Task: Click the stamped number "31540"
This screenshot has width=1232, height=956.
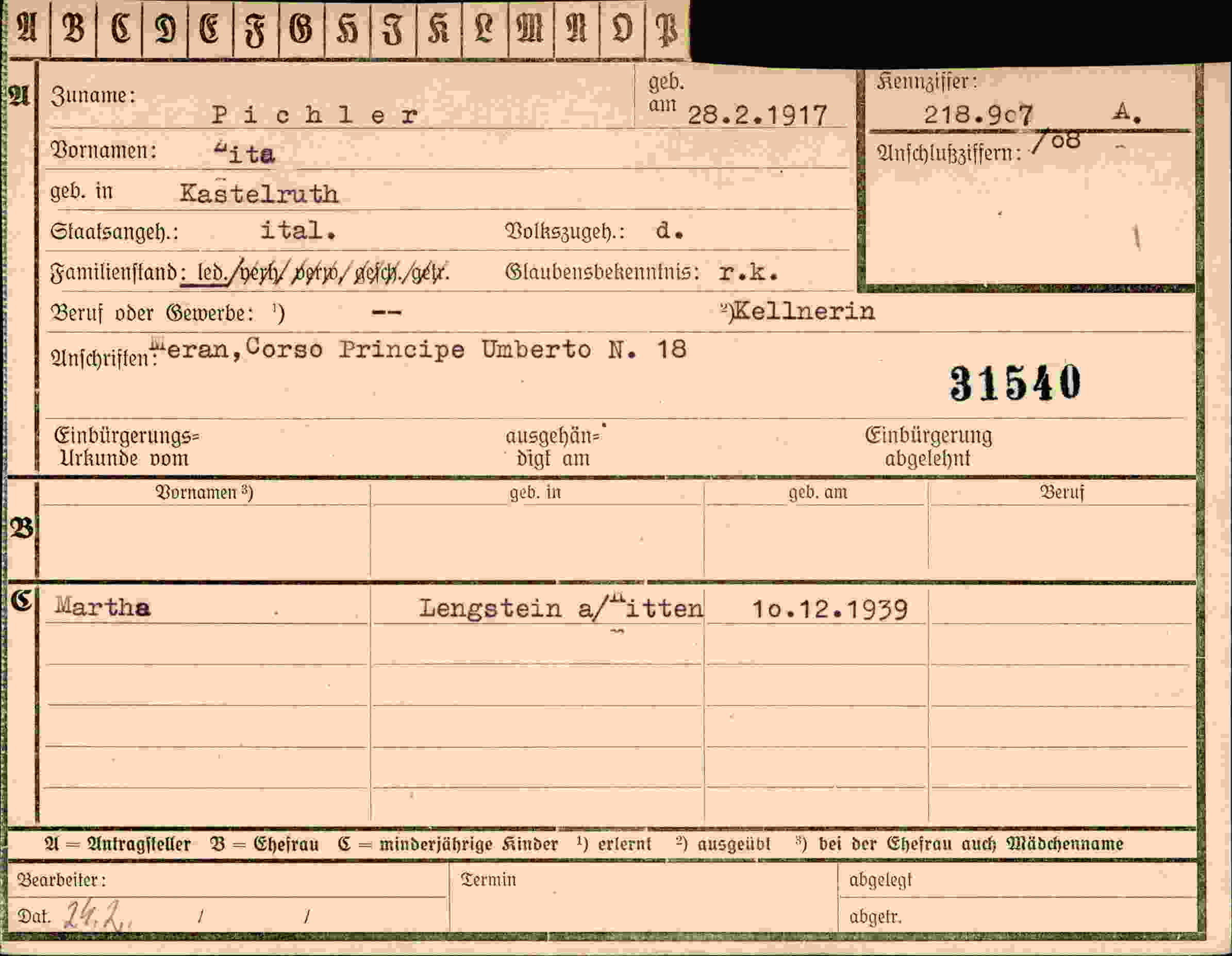Action: (x=1015, y=383)
